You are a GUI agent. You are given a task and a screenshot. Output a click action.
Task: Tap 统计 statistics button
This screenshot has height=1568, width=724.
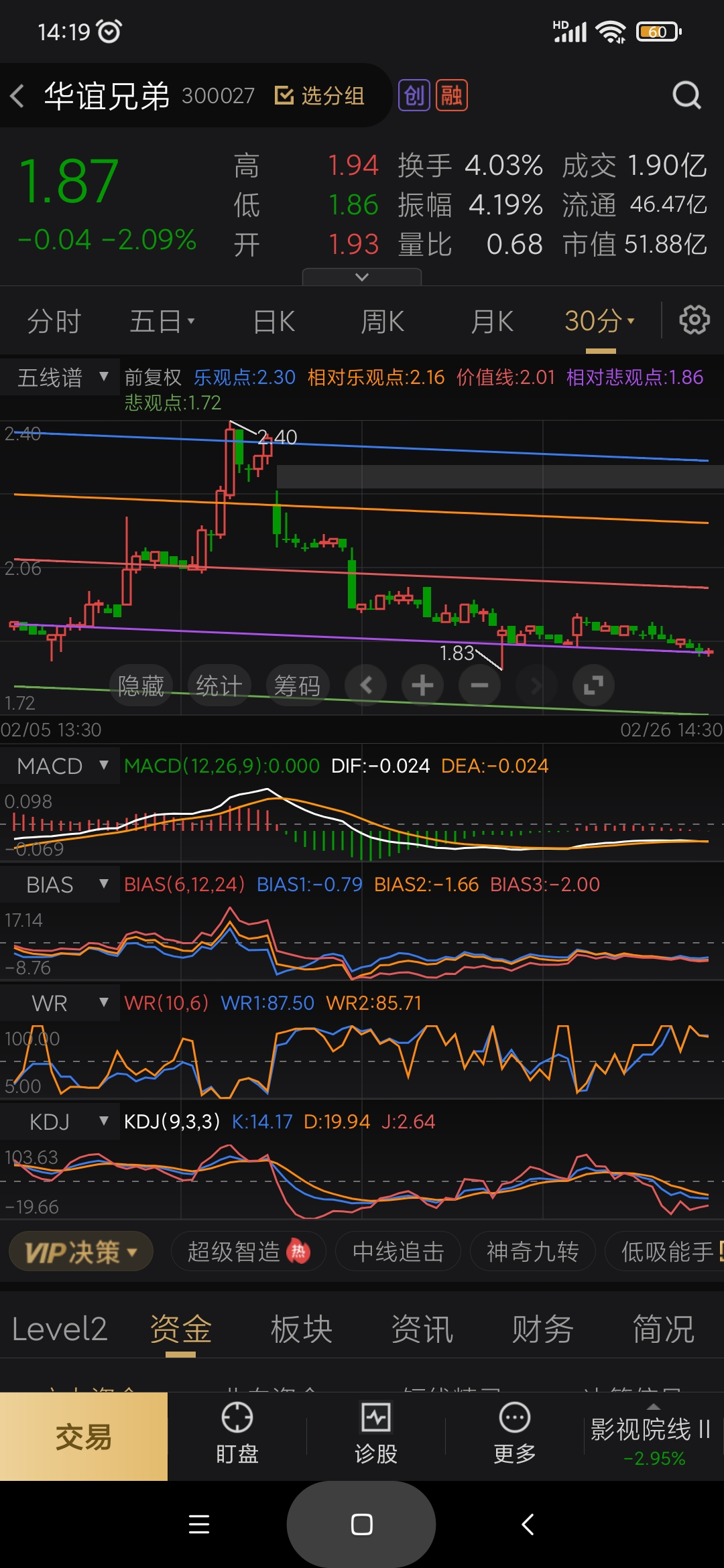(219, 685)
